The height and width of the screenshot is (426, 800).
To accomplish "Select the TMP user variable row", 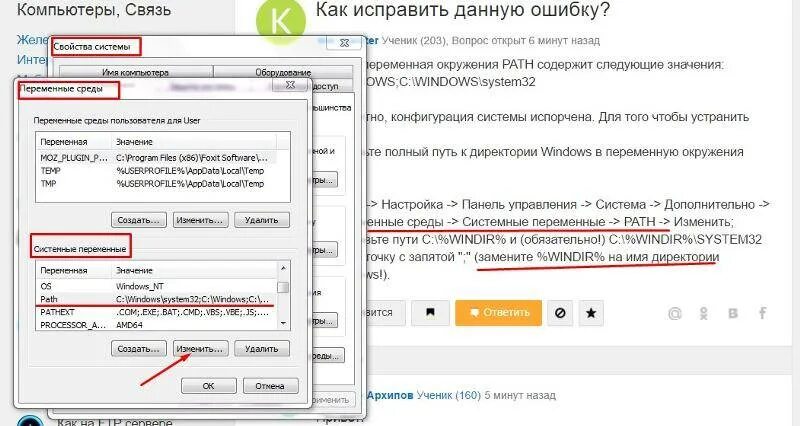I will point(157,183).
